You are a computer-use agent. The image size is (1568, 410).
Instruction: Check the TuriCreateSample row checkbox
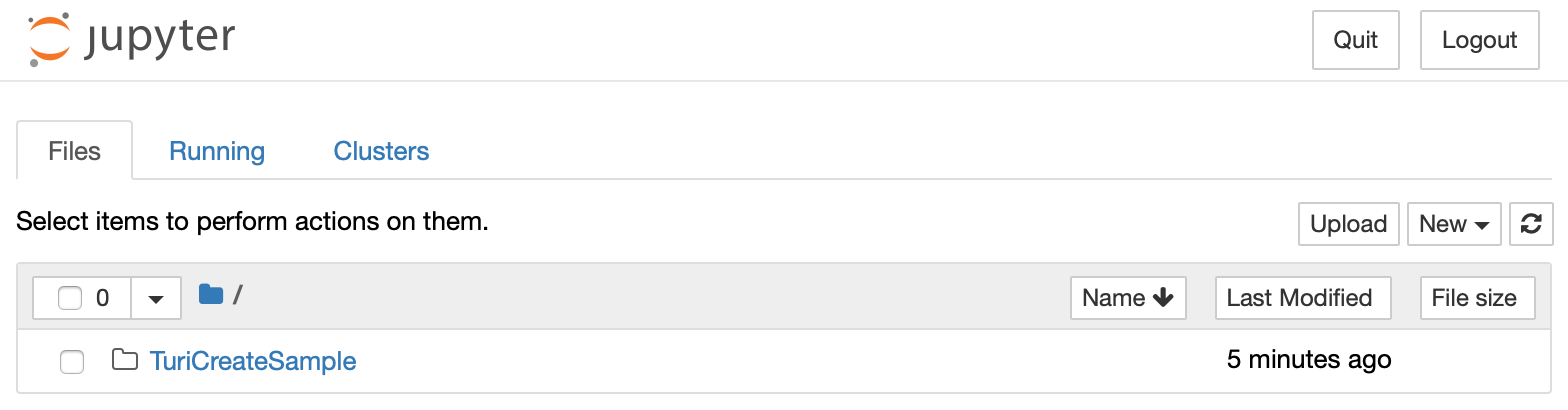click(x=72, y=361)
